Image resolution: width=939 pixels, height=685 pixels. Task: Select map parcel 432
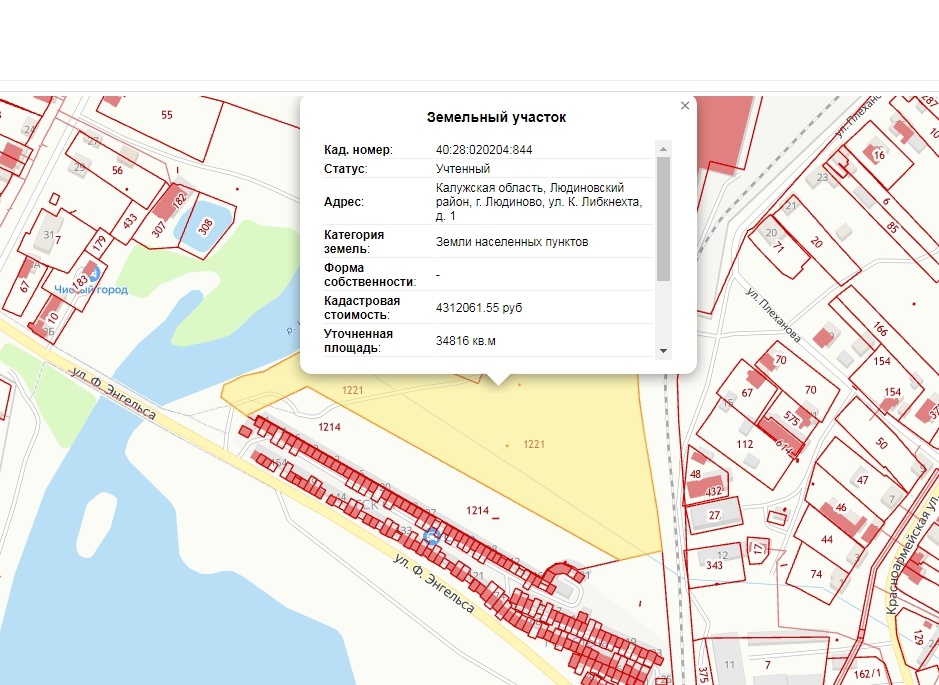713,492
